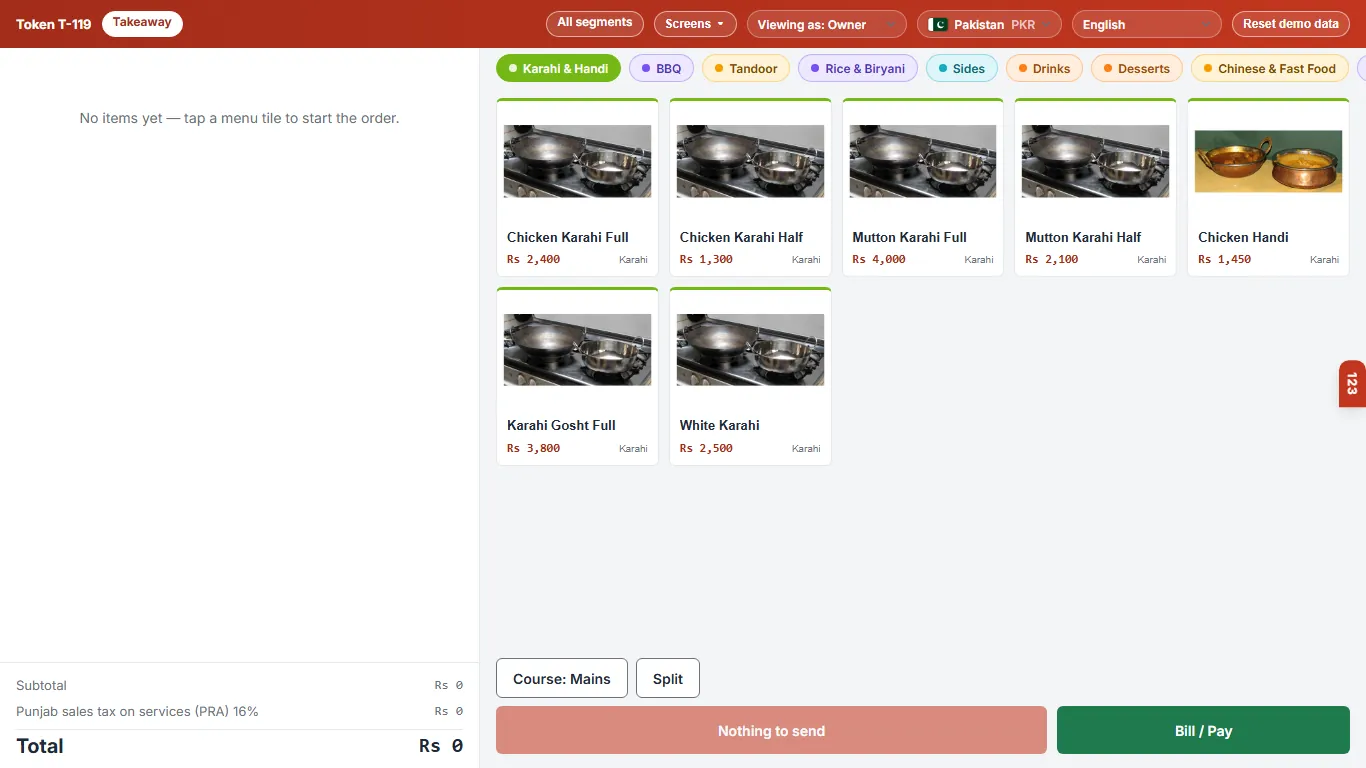Open the Desserts category
Image resolution: width=1366 pixels, height=768 pixels.
click(x=1137, y=68)
